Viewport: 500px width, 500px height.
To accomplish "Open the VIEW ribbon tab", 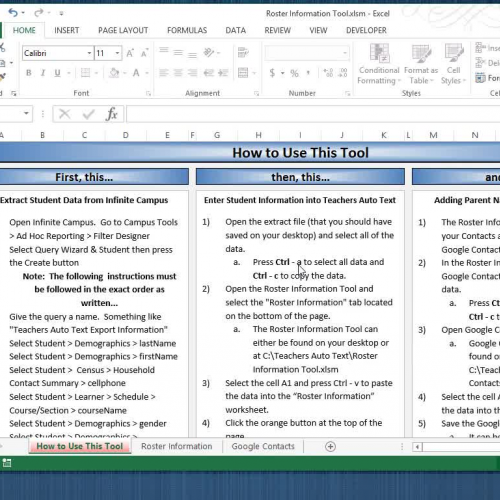I will tap(318, 30).
